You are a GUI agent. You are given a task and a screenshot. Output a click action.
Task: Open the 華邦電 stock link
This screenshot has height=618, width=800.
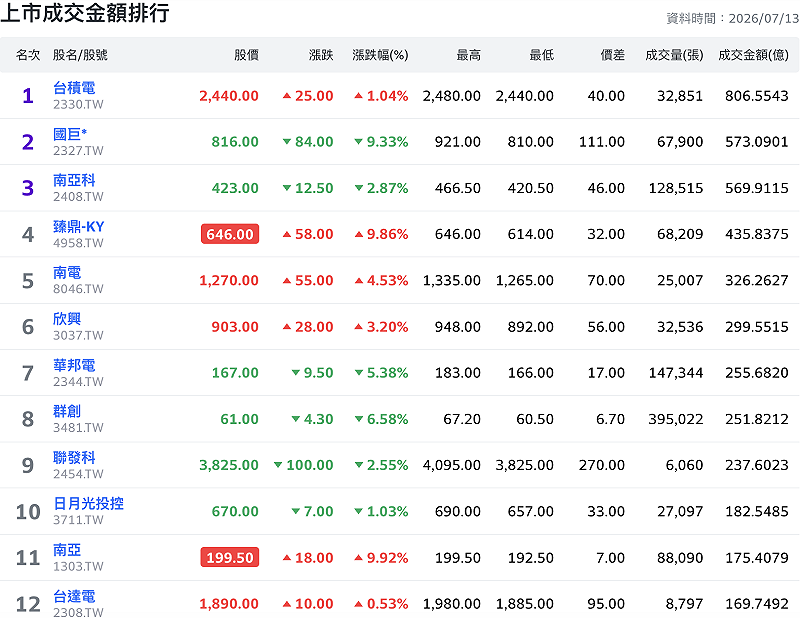(74, 365)
